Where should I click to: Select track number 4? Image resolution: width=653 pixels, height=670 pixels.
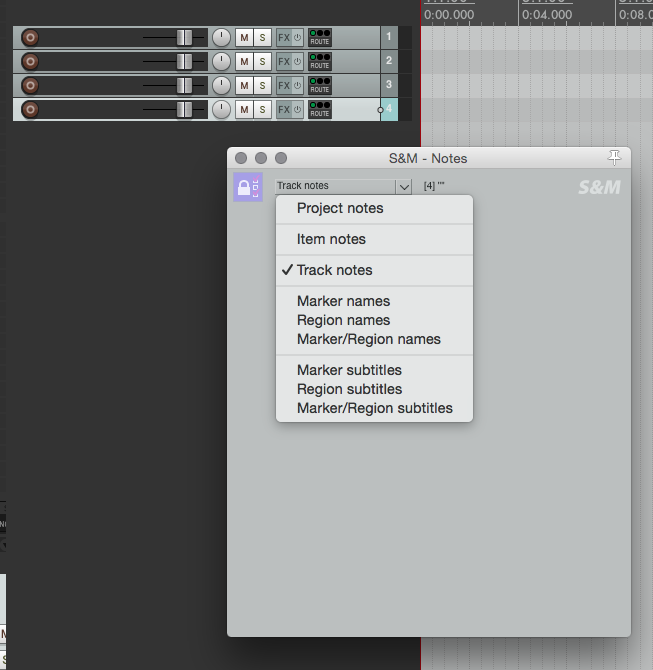coord(389,109)
